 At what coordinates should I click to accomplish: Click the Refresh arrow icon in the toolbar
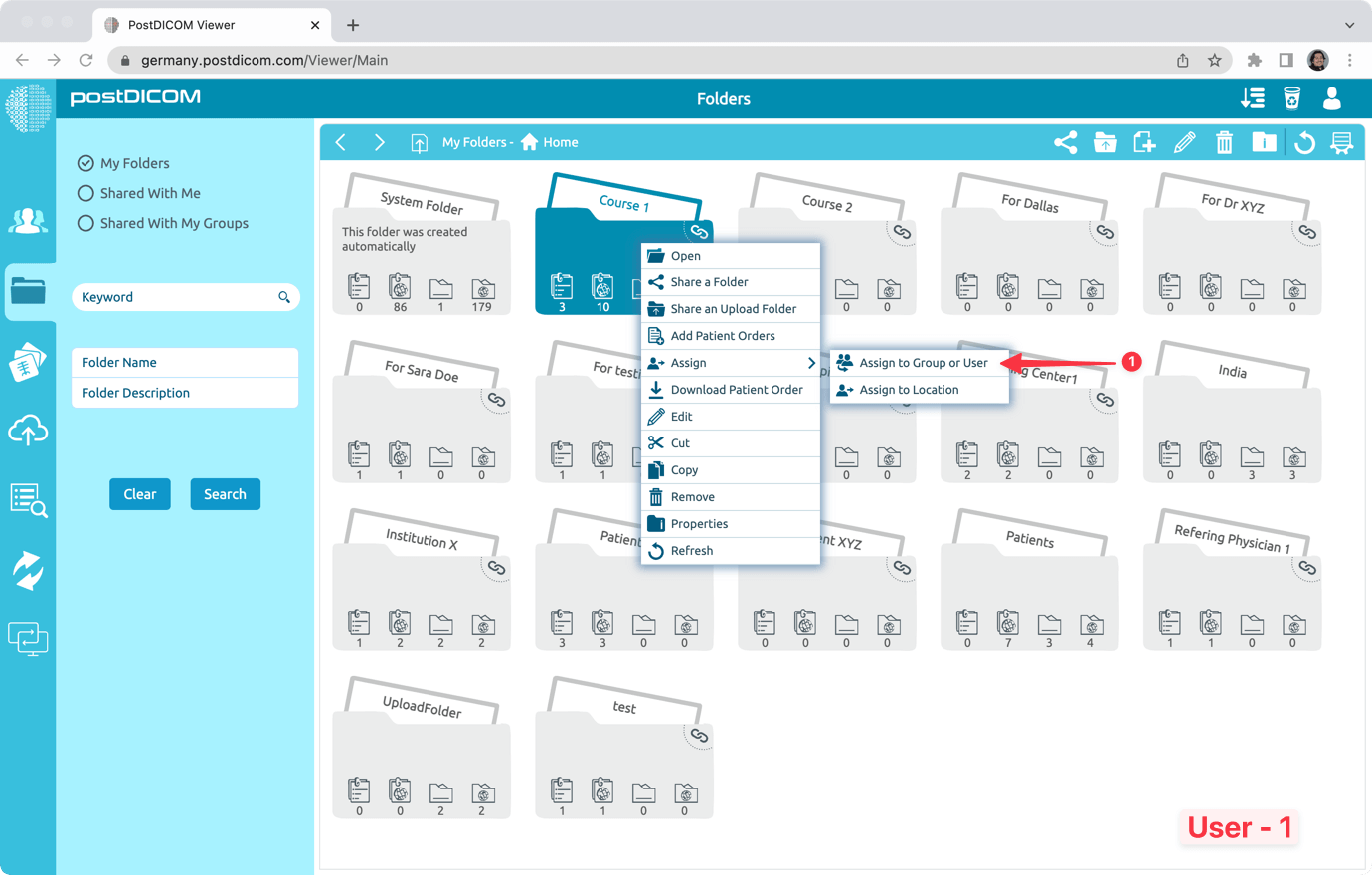coord(1302,142)
